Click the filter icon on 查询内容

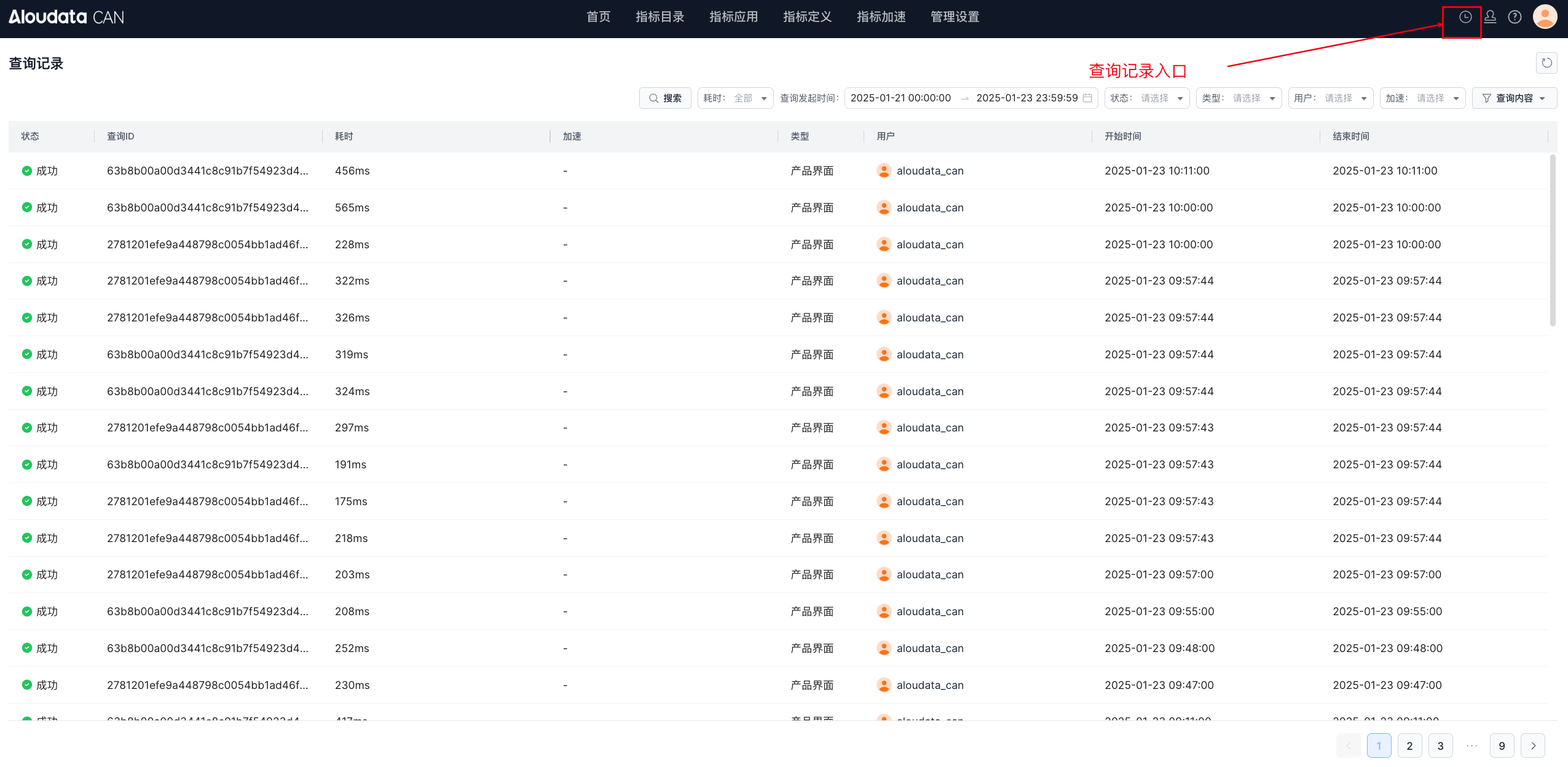(1486, 98)
